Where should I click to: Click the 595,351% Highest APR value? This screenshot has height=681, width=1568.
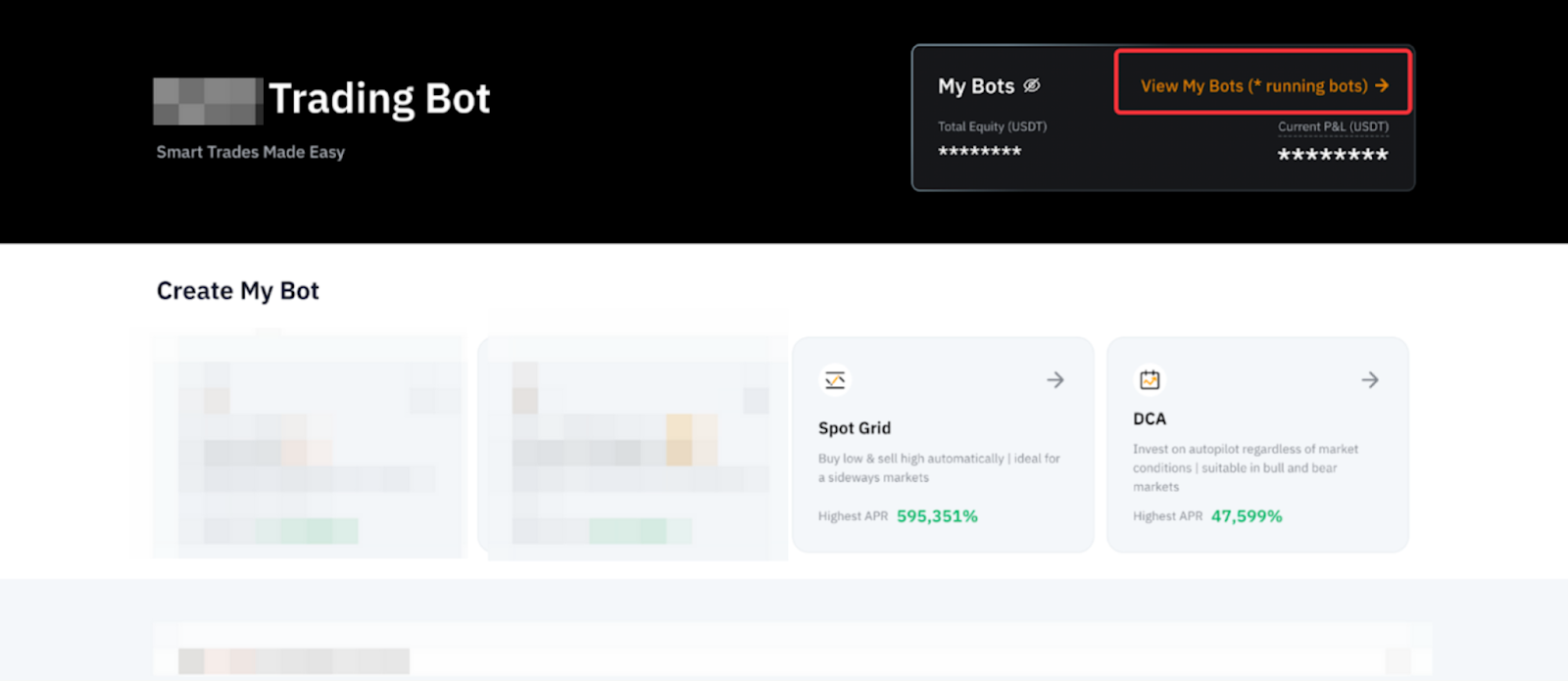pyautogui.click(x=937, y=516)
